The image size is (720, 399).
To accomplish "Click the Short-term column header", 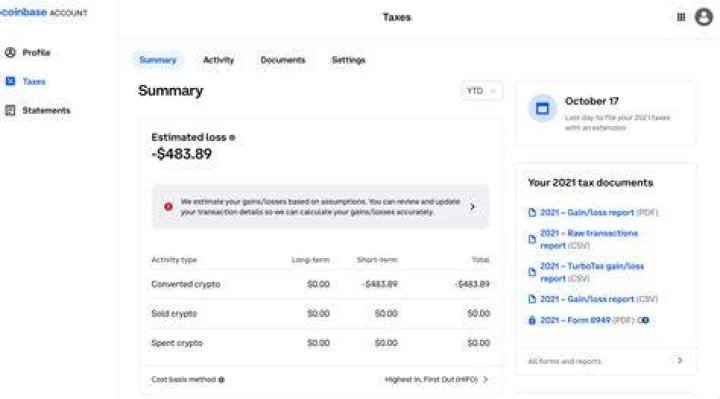I will (x=377, y=260).
